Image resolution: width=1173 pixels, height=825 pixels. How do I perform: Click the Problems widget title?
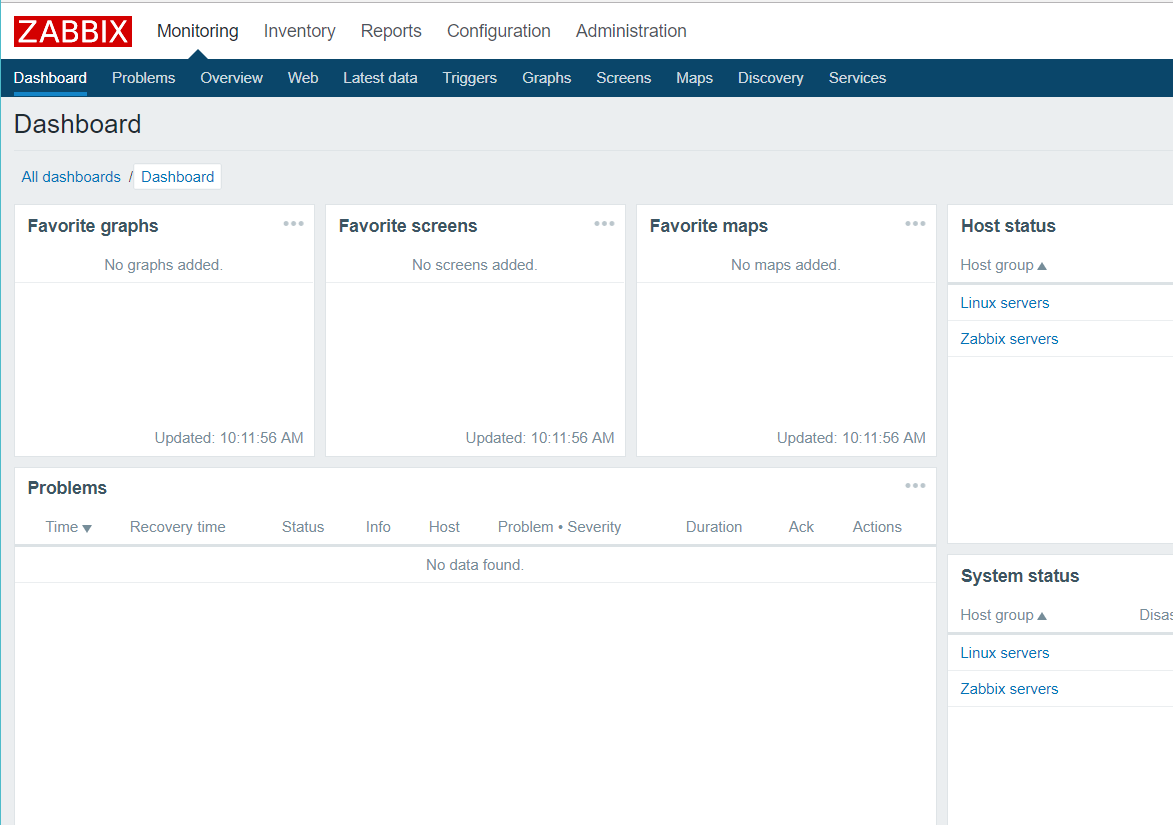click(67, 488)
